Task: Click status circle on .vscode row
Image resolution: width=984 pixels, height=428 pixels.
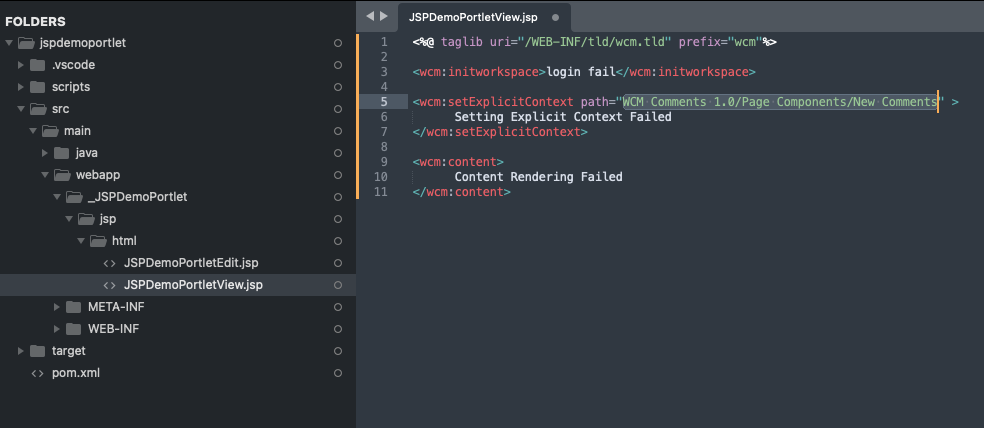Action: (x=338, y=65)
